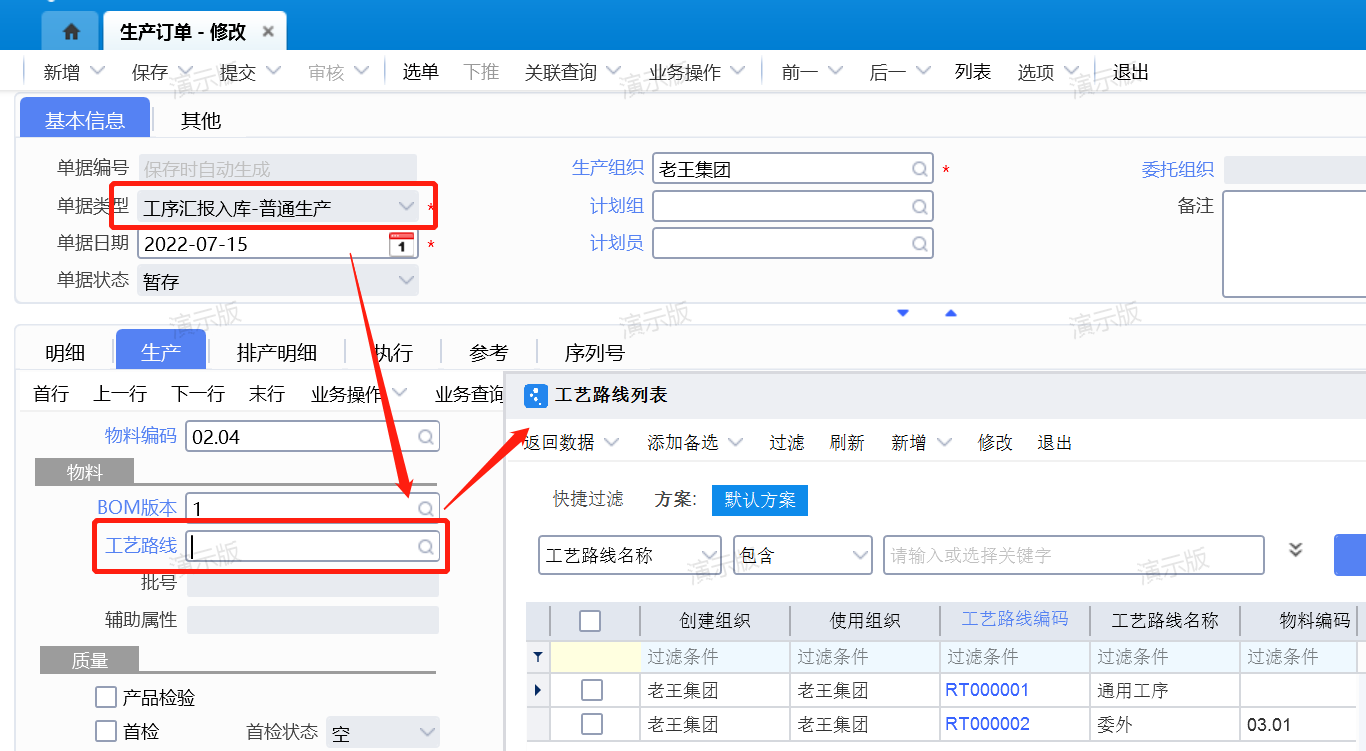Select the 默认方案 filter scheme
Image resolution: width=1366 pixels, height=751 pixels.
760,500
